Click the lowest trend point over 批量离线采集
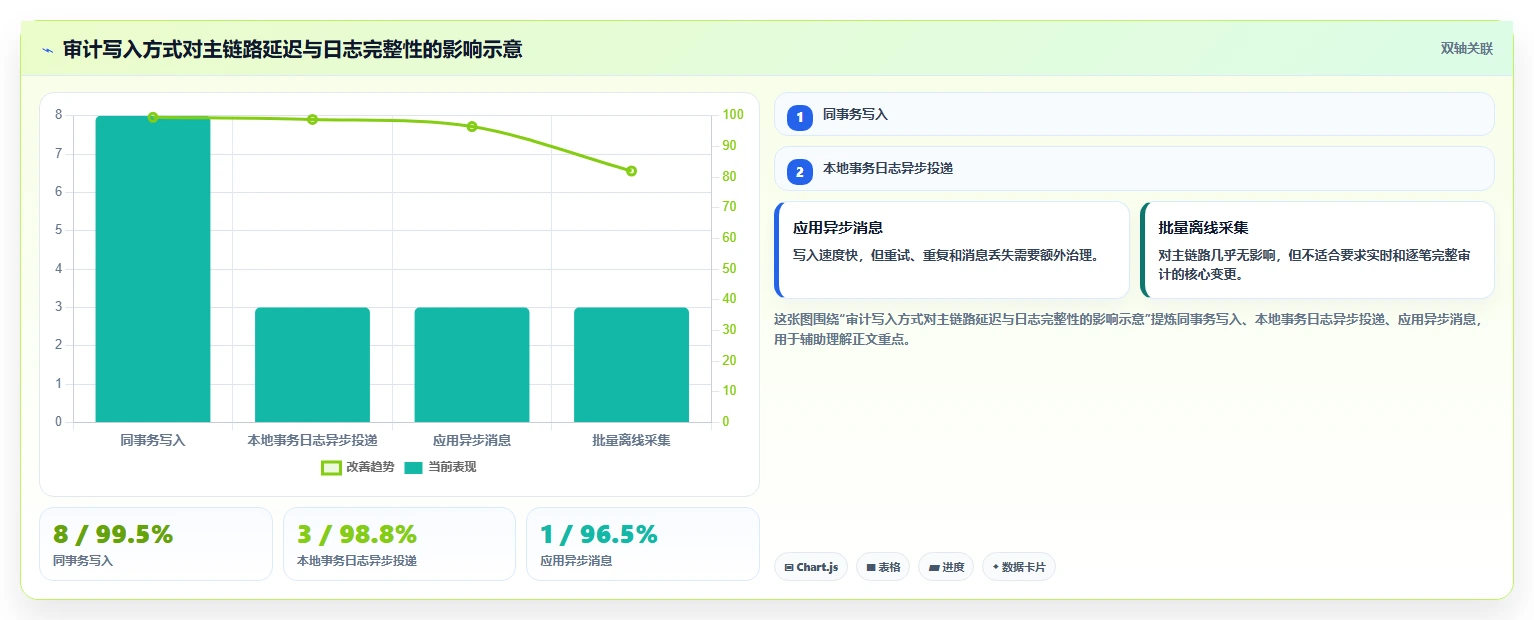 click(x=631, y=171)
